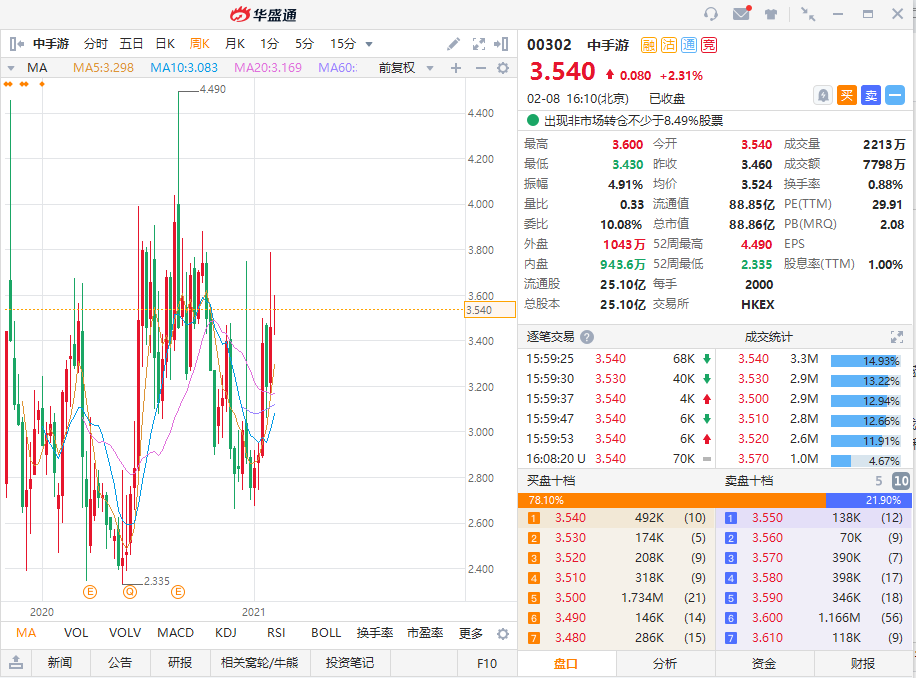Switch order book to 5 levels
Screen dimensions: 916x678
[x=879, y=481]
